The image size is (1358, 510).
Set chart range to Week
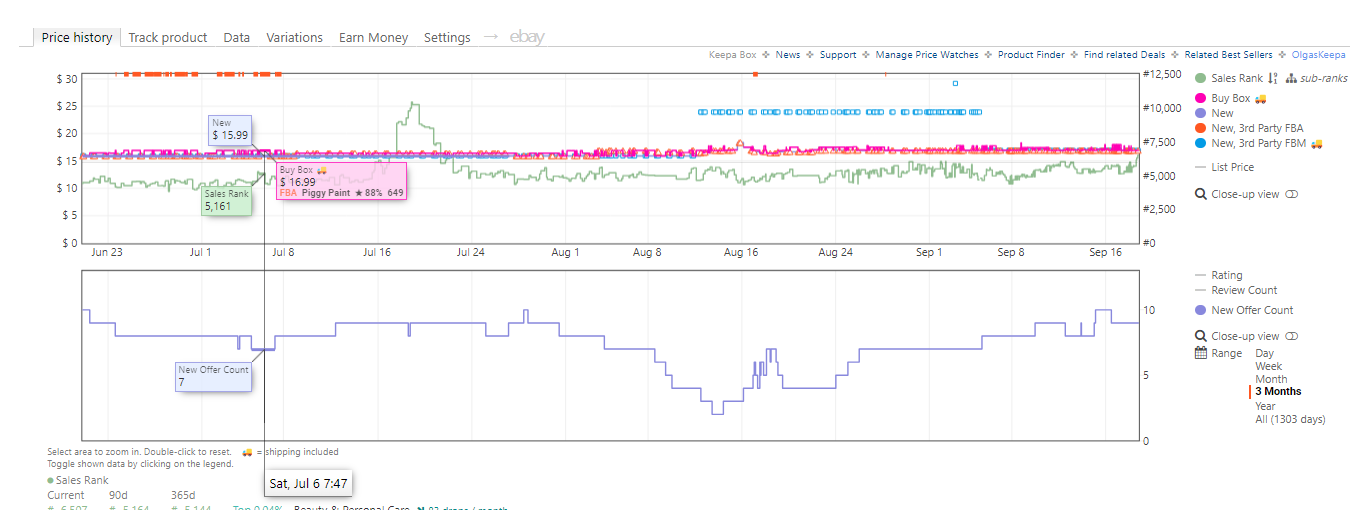(x=1268, y=366)
